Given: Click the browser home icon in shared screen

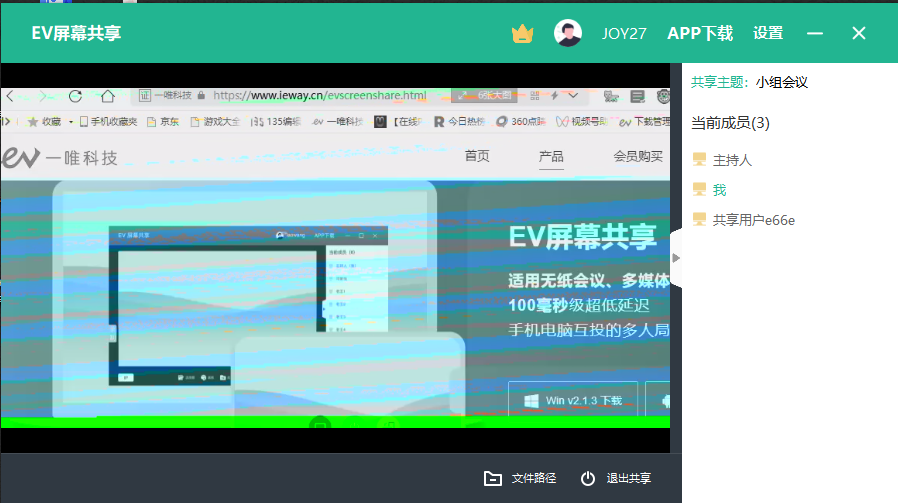Looking at the screenshot, I should pos(107,96).
